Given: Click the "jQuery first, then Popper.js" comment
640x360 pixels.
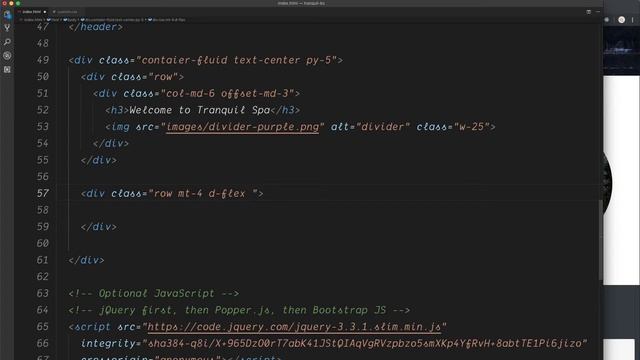Looking at the screenshot, I should click(x=239, y=310).
